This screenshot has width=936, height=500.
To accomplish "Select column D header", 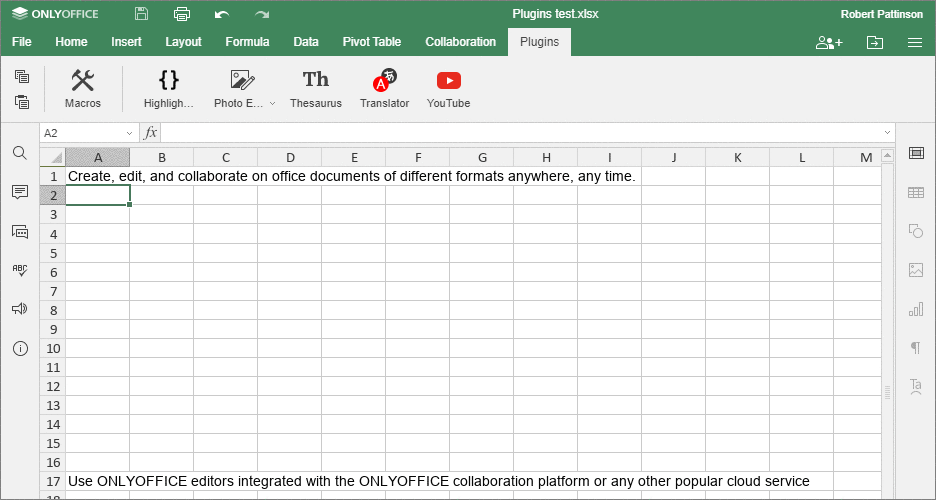I will (290, 158).
